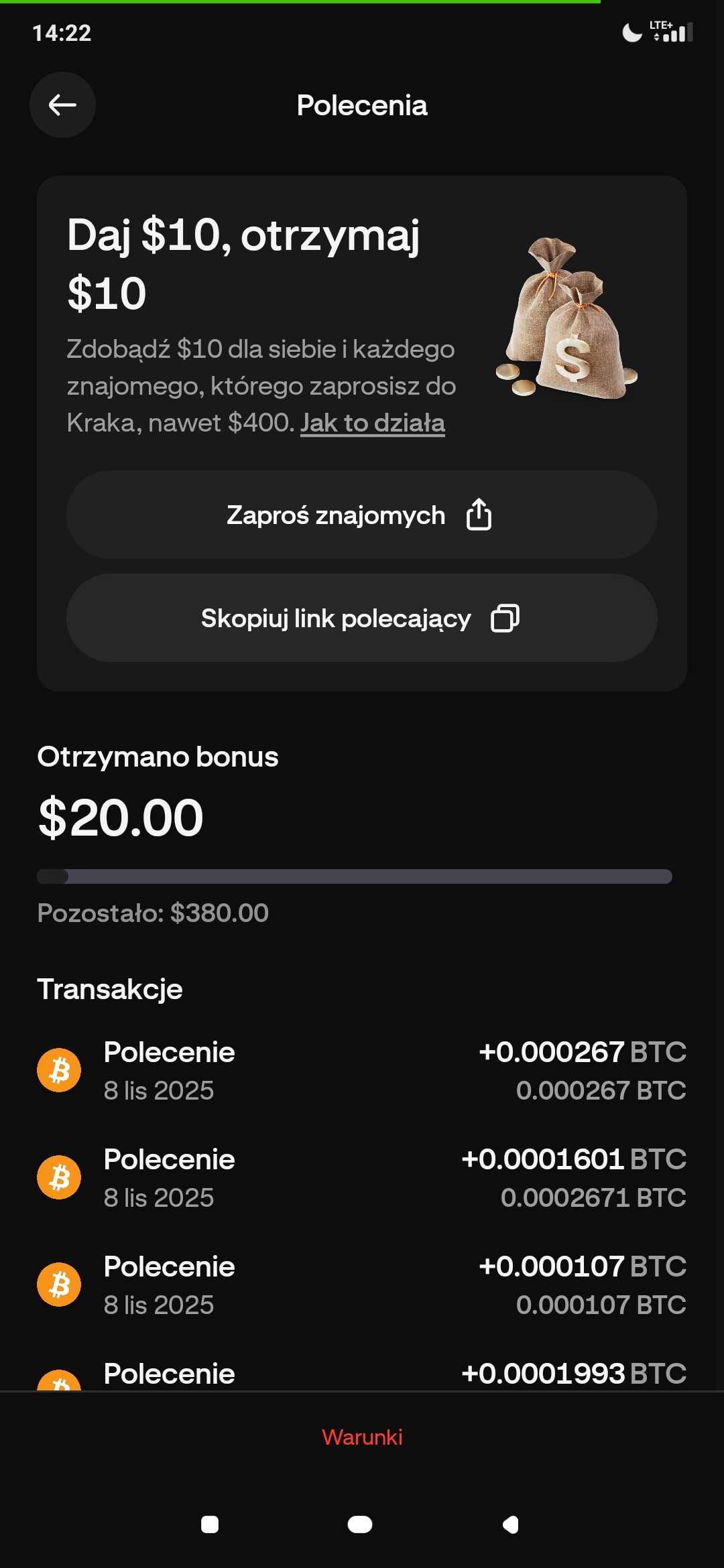The width and height of the screenshot is (724, 1568).
Task: Open the Polecenie transaction of +0.0001993 BTC
Action: (362, 1374)
